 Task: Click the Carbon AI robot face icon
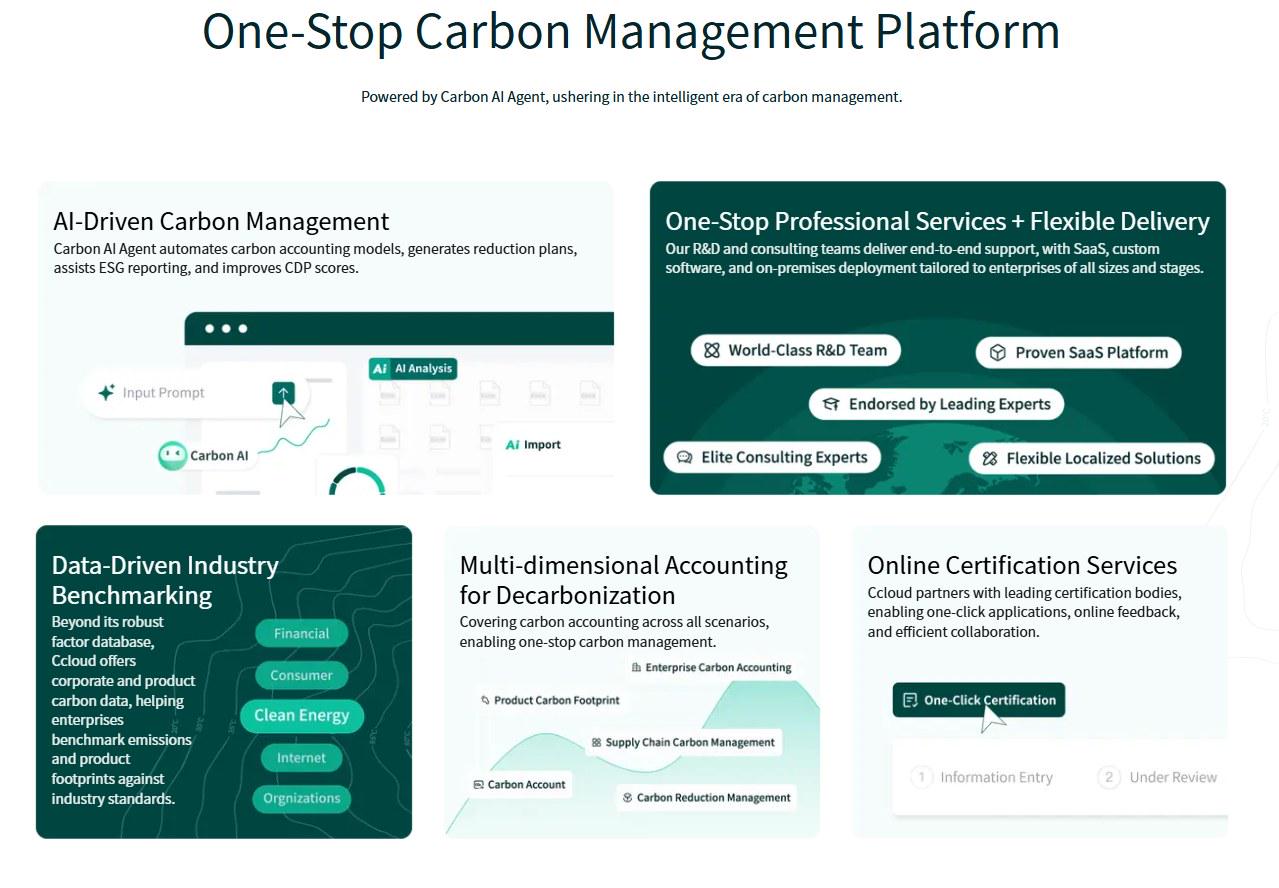173,456
